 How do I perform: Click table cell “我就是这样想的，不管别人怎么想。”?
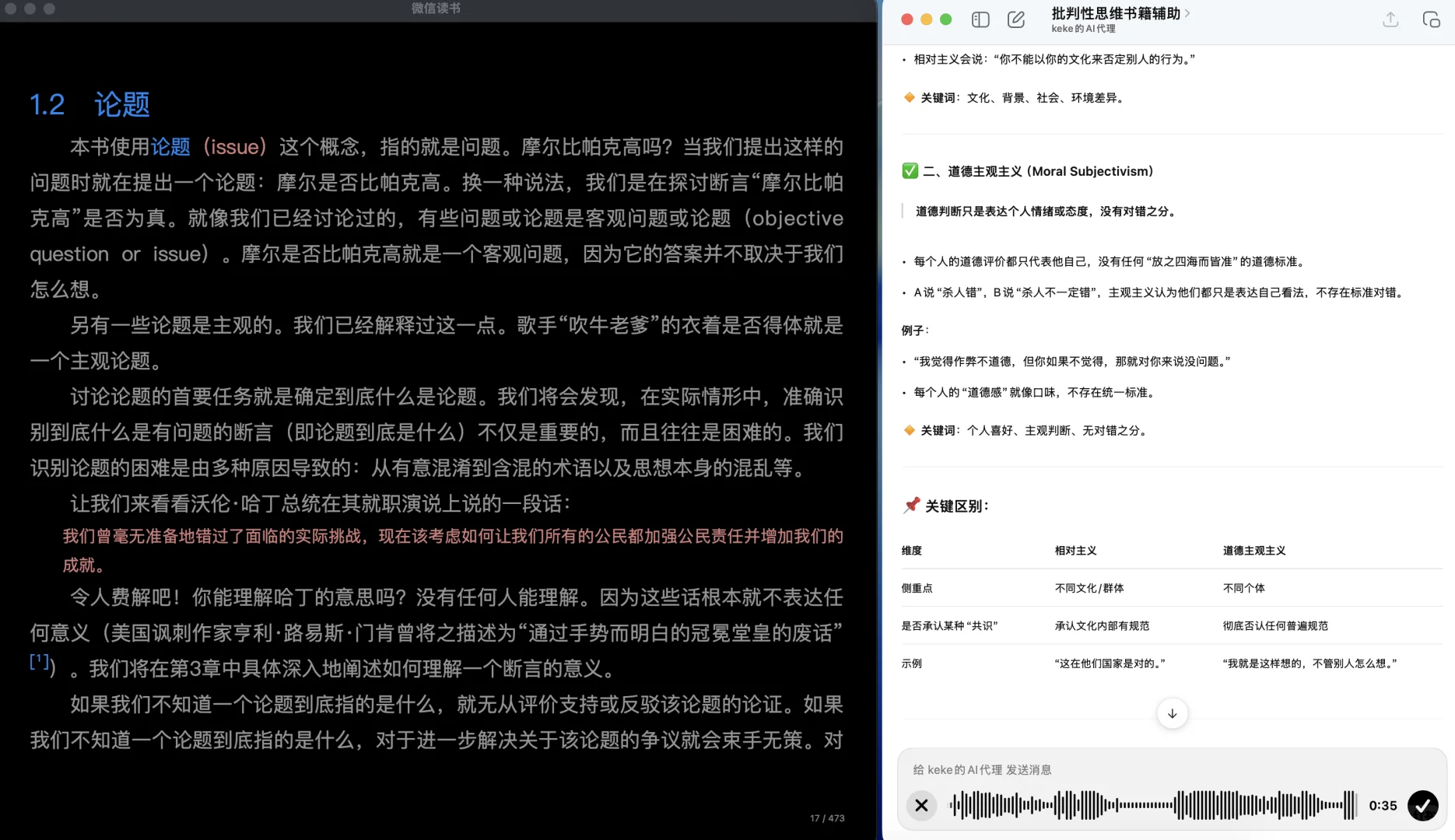pos(1309,663)
